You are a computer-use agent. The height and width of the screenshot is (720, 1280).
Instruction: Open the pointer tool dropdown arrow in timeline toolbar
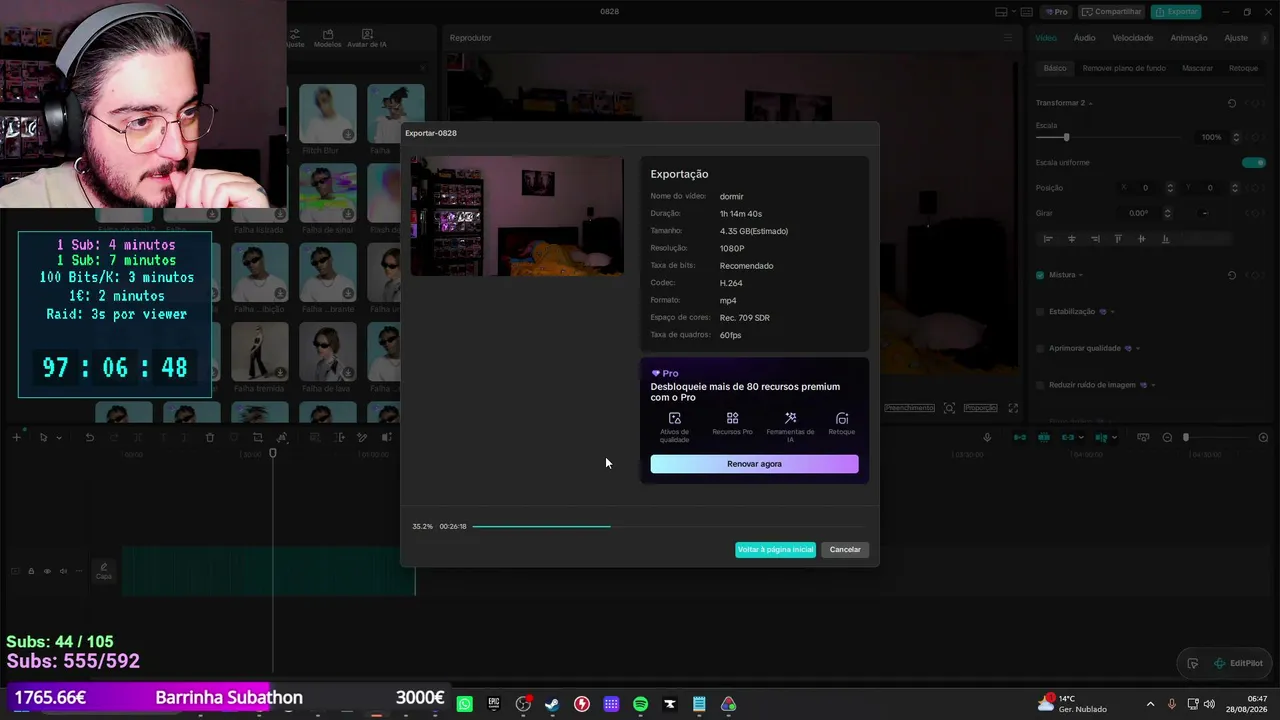[x=59, y=438]
